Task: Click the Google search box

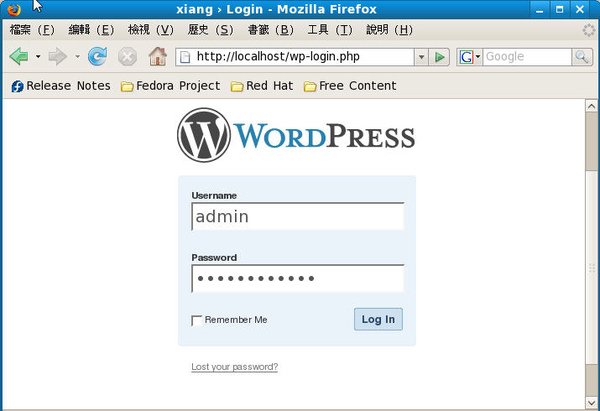Action: [527, 57]
